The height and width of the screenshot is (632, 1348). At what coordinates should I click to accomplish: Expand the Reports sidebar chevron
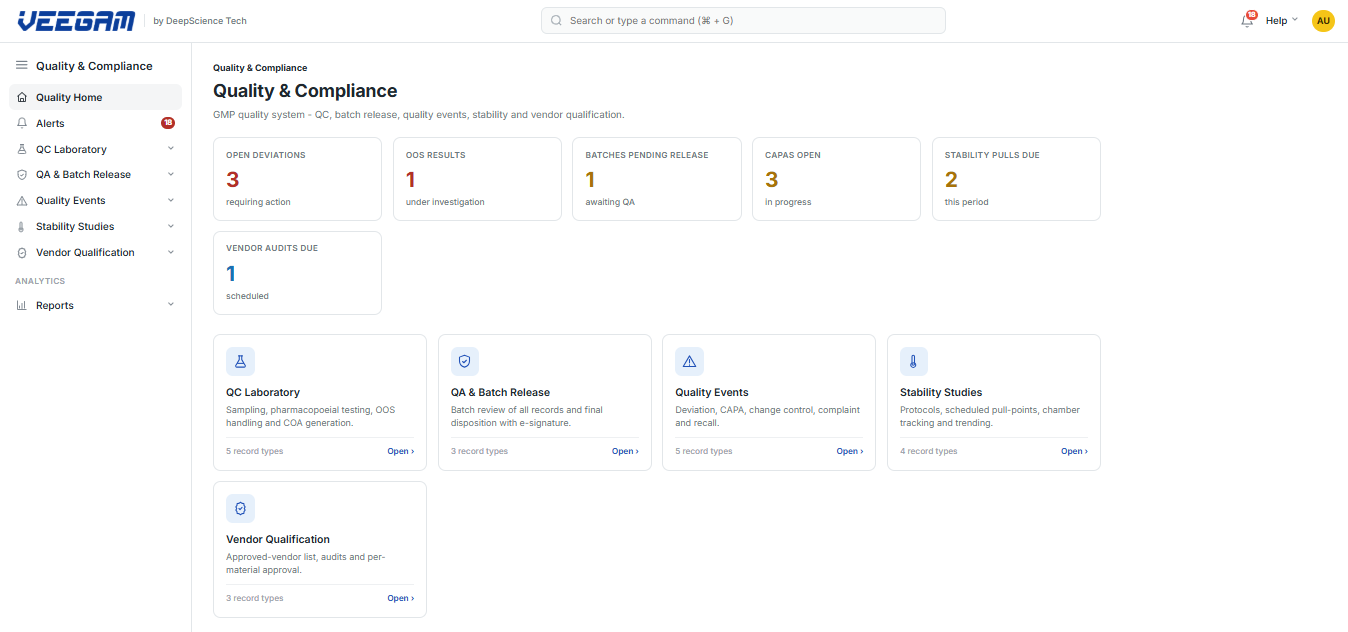click(171, 305)
